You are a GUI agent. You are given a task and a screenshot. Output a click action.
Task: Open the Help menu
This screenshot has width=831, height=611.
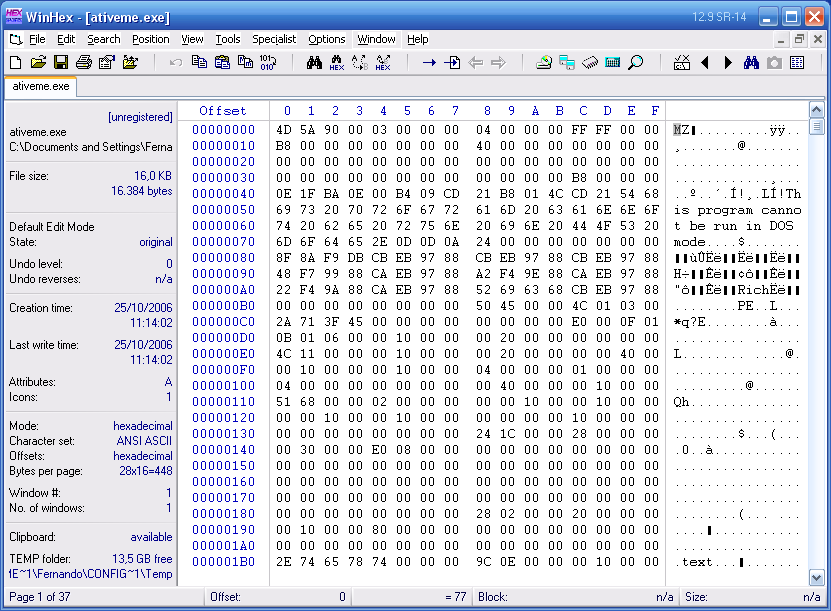tap(418, 39)
